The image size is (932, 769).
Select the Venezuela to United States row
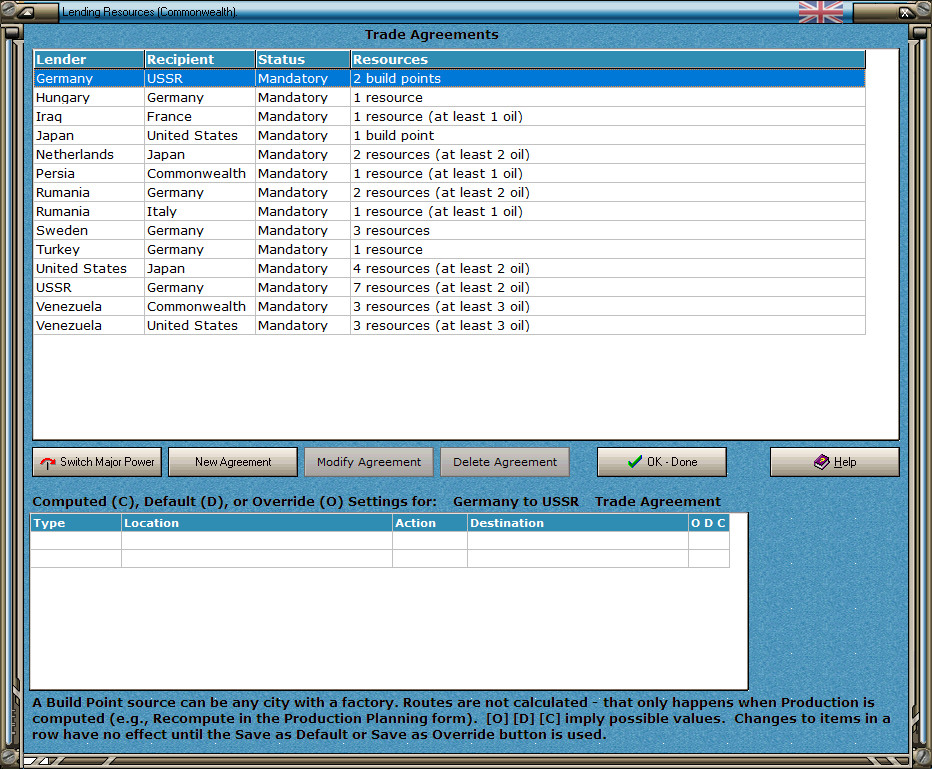tap(449, 326)
